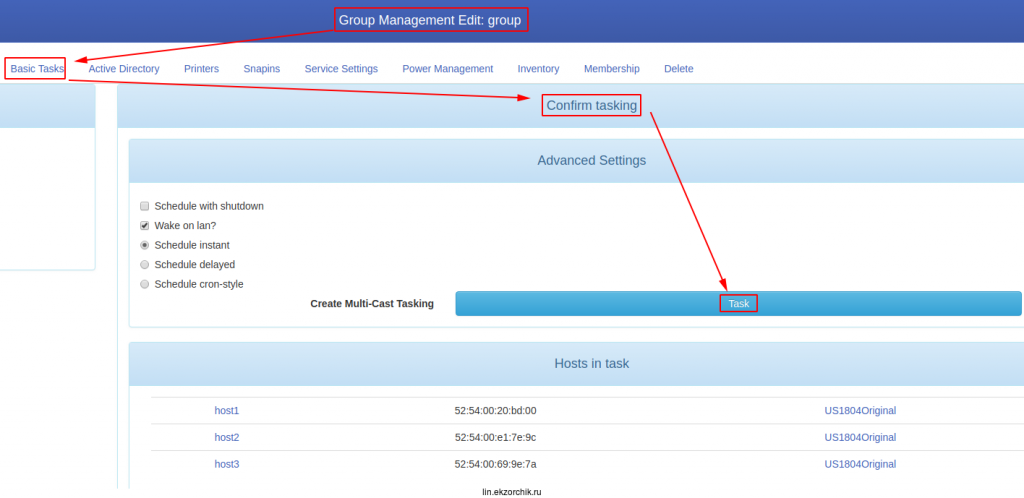Select Schedule instant radio button
Viewport: 1024px width, 498px height.
(x=145, y=245)
